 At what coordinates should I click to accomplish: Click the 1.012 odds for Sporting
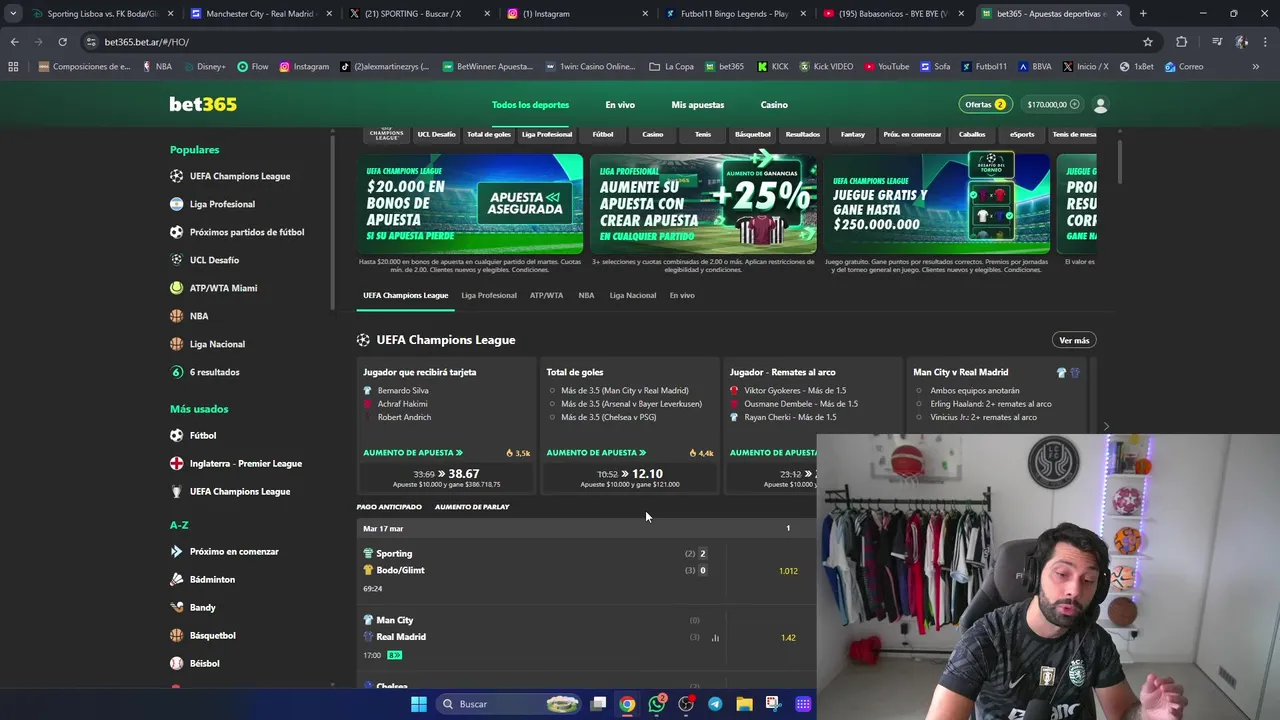[x=788, y=571]
